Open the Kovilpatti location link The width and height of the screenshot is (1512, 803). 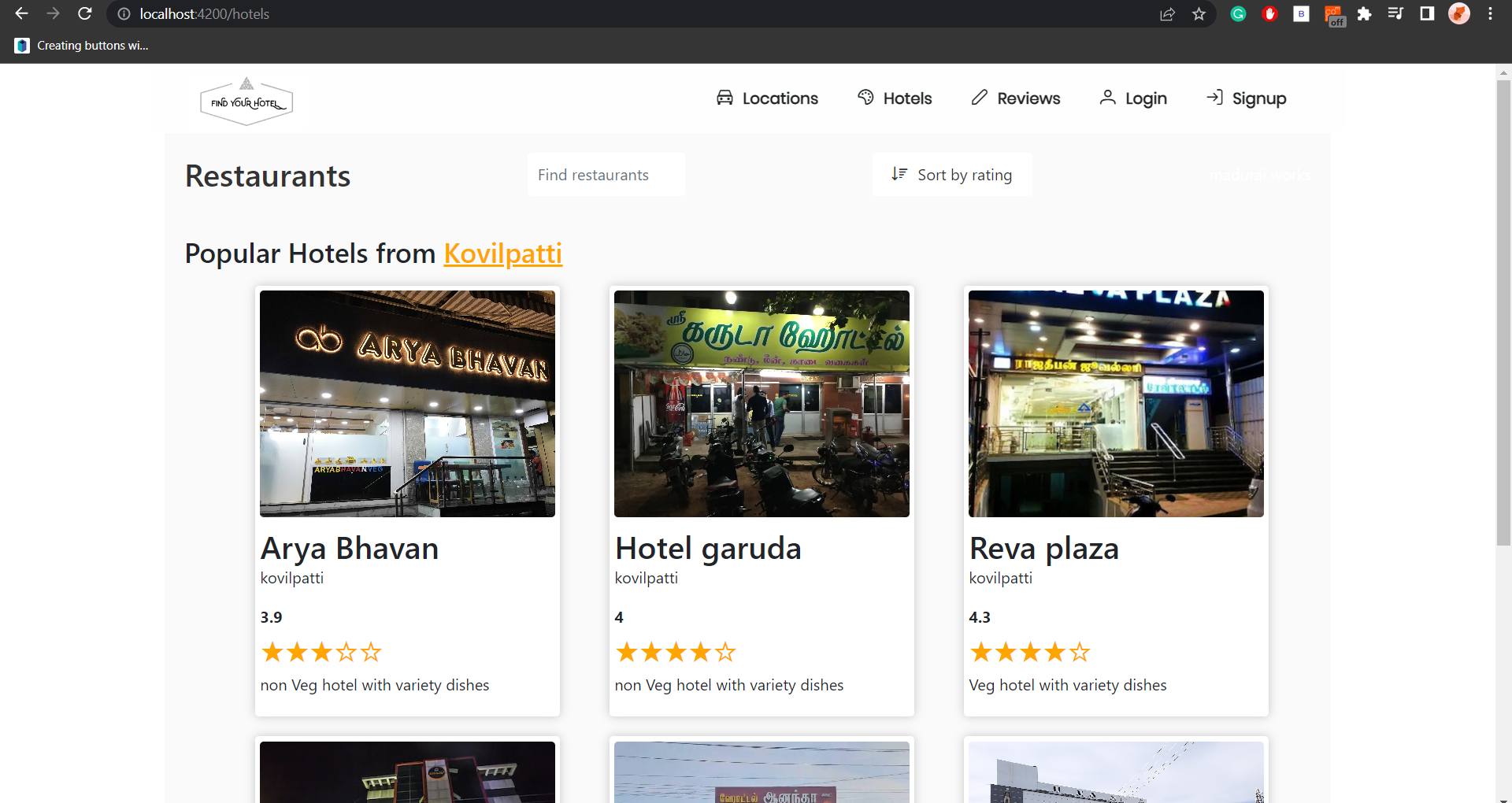tap(502, 253)
